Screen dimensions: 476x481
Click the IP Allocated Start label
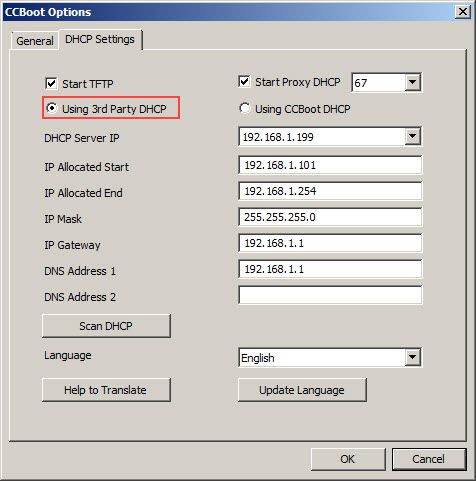click(x=87, y=167)
